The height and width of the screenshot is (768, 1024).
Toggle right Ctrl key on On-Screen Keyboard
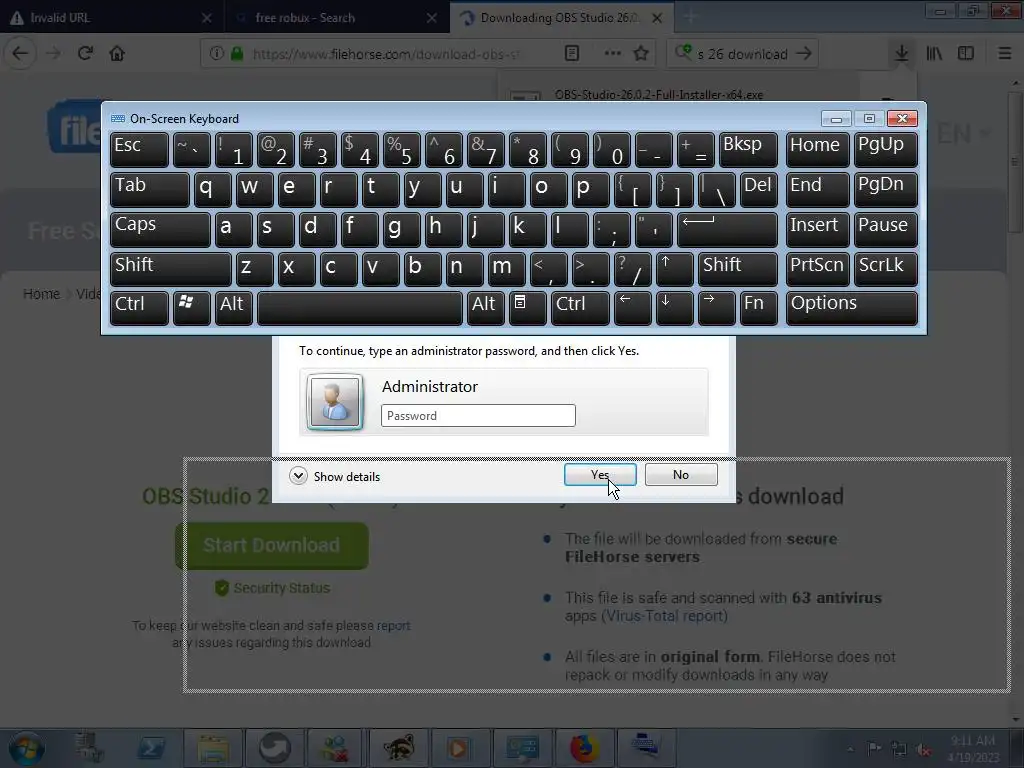click(580, 308)
